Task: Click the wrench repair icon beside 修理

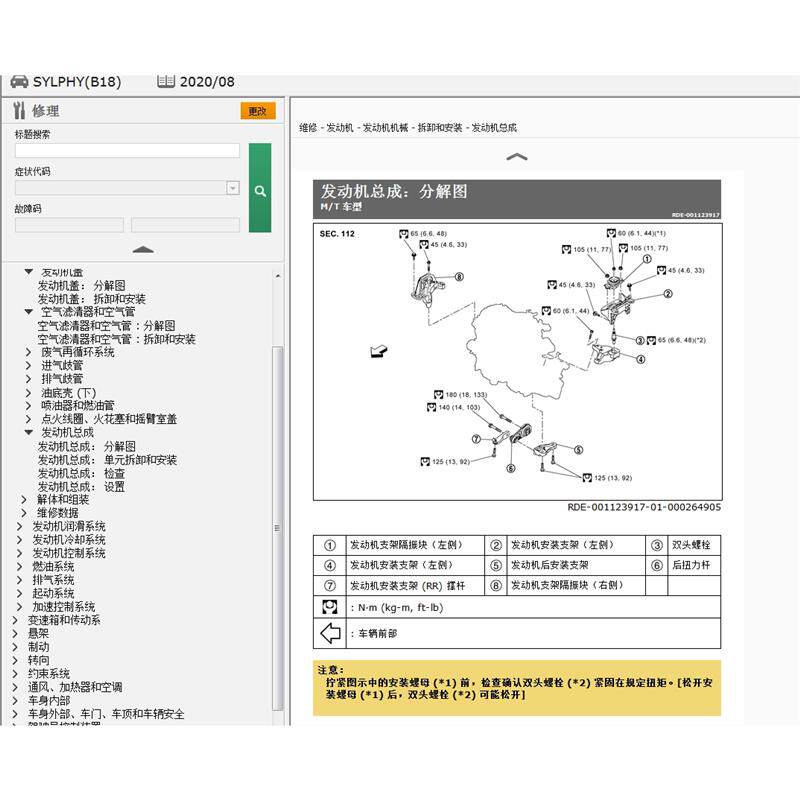Action: (x=19, y=110)
